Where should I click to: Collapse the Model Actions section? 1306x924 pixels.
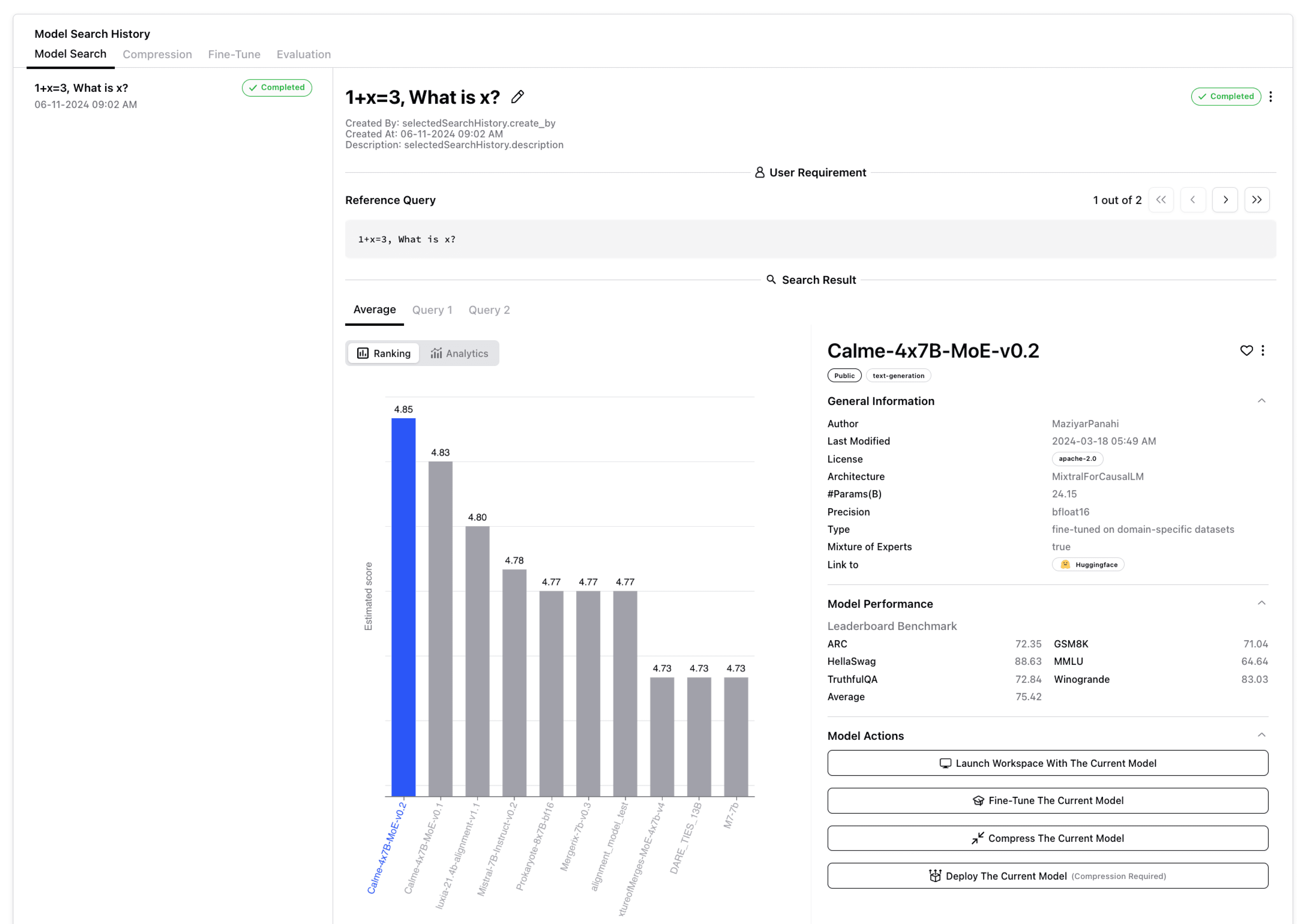pos(1261,735)
